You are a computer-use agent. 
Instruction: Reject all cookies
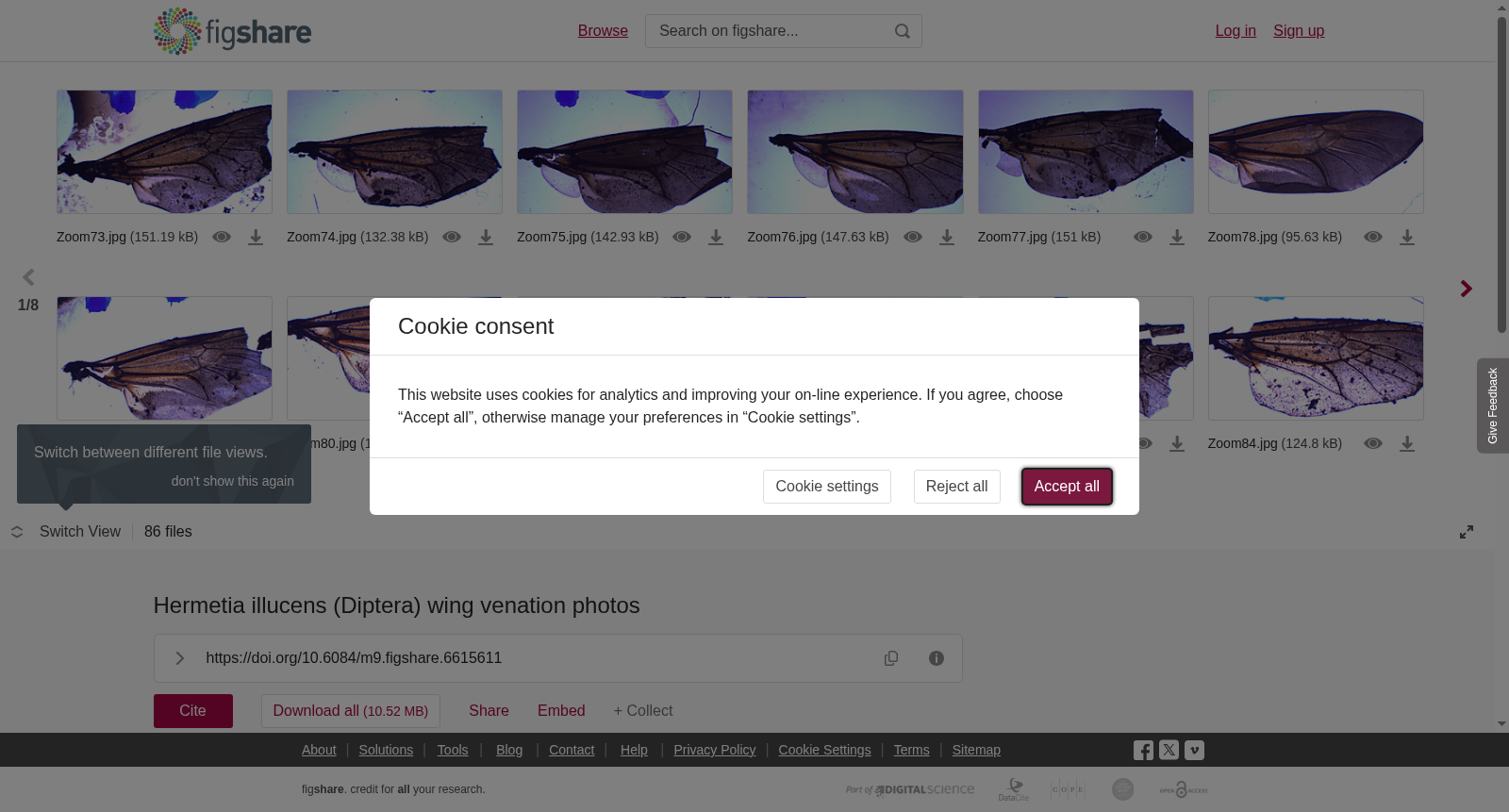point(957,487)
